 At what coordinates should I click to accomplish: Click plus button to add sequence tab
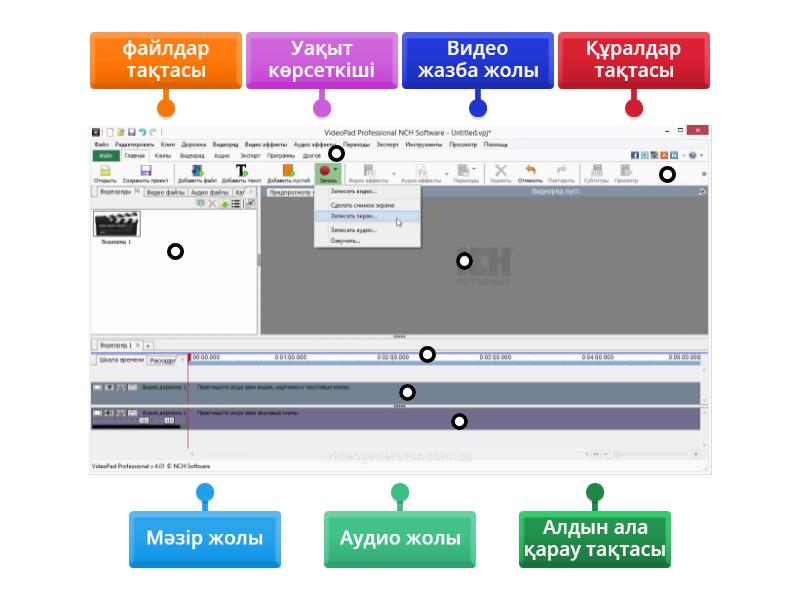(148, 346)
